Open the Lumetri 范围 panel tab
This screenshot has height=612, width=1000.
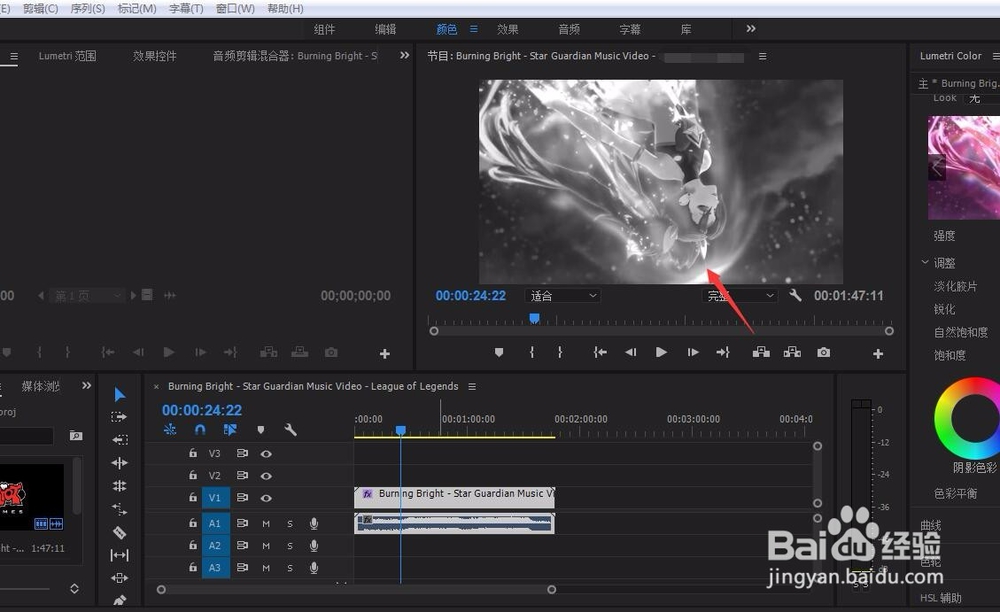click(67, 56)
